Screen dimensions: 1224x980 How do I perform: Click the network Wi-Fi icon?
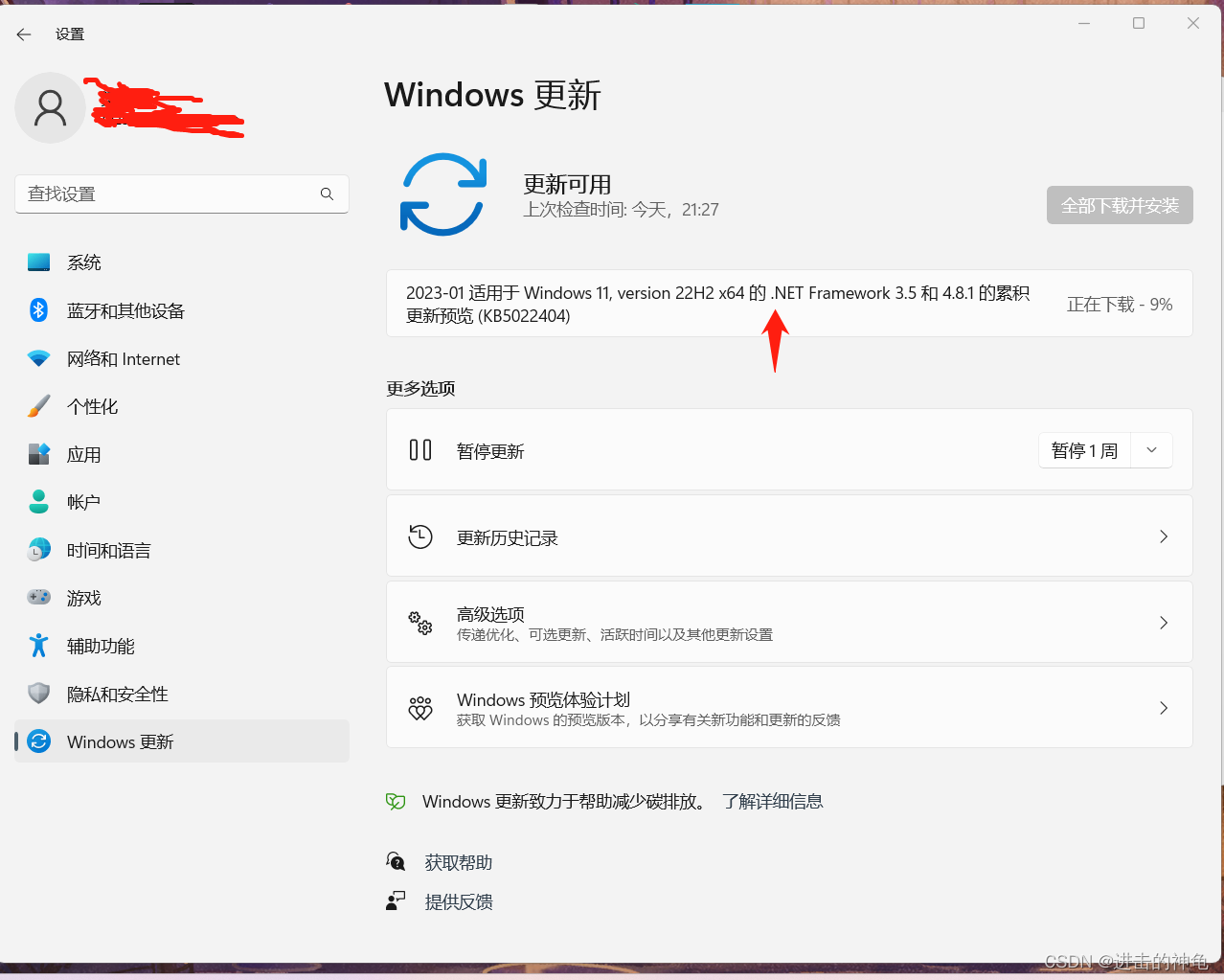click(38, 358)
